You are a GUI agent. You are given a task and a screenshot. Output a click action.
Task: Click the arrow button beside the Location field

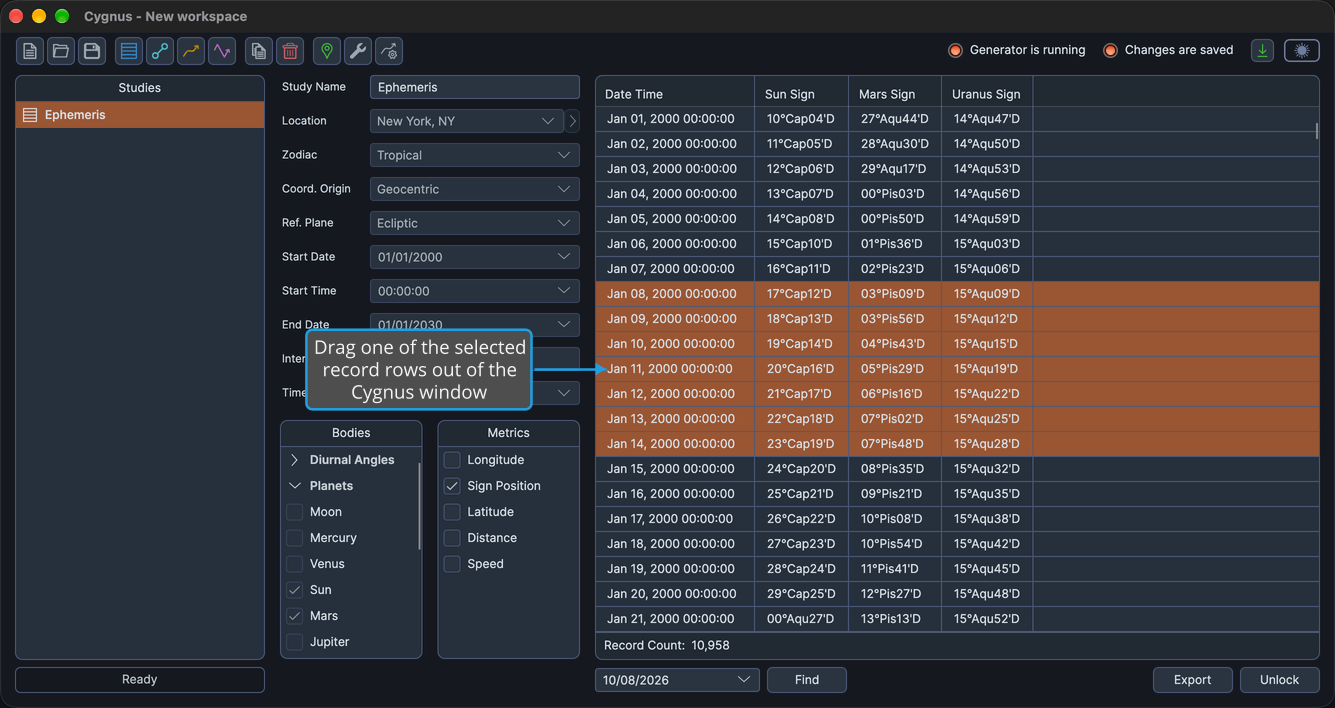click(x=572, y=121)
